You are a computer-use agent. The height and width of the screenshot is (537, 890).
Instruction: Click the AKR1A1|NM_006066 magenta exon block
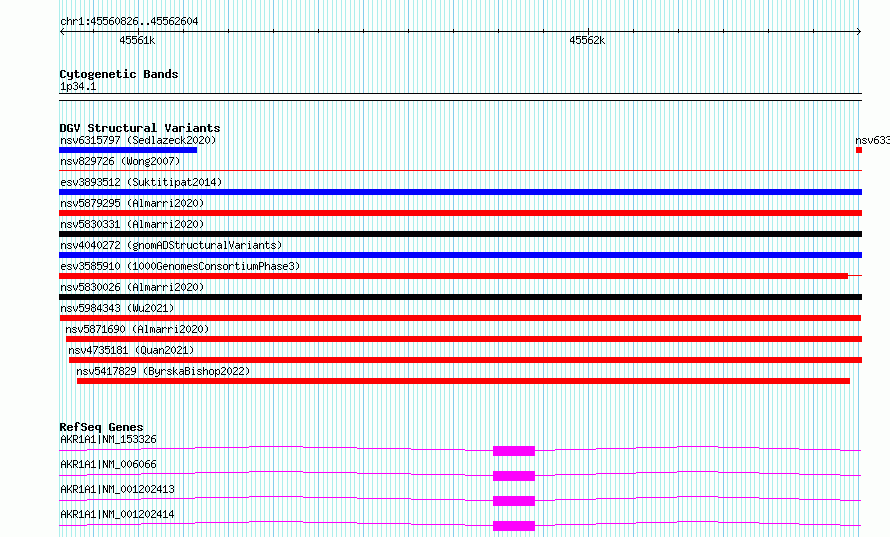pos(514,476)
